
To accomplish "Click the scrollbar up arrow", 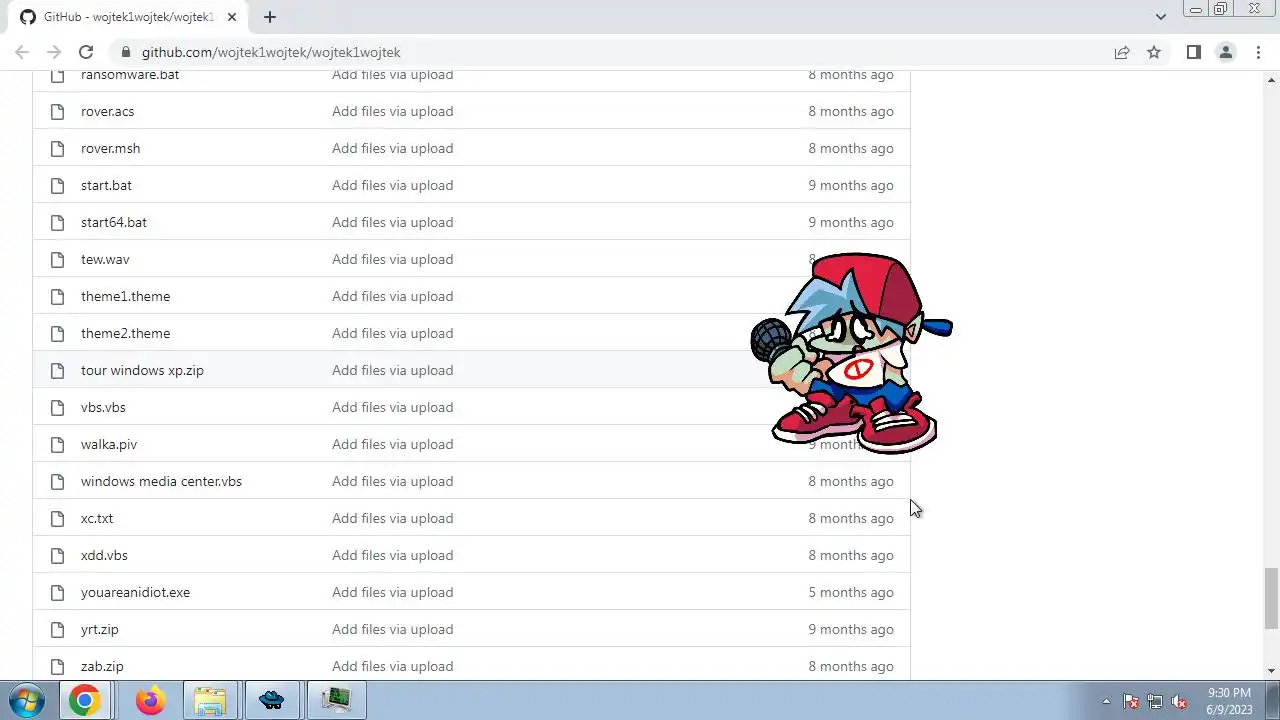I will coord(1271,78).
